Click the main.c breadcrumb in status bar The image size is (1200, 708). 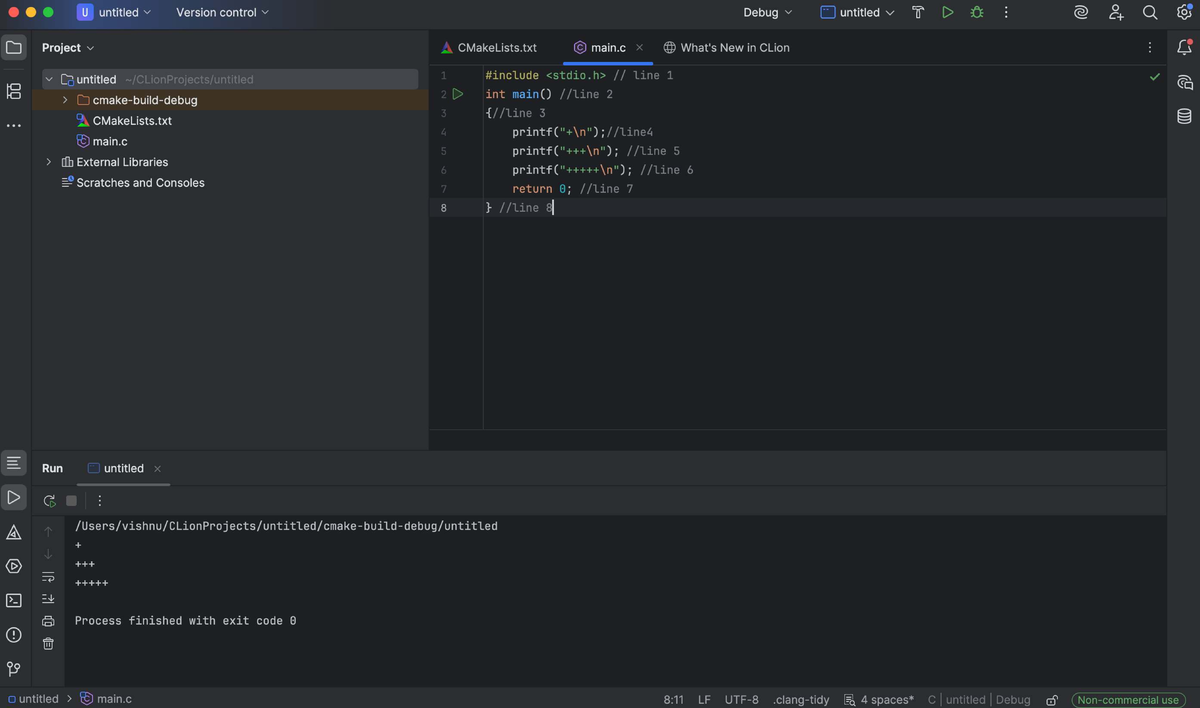106,699
